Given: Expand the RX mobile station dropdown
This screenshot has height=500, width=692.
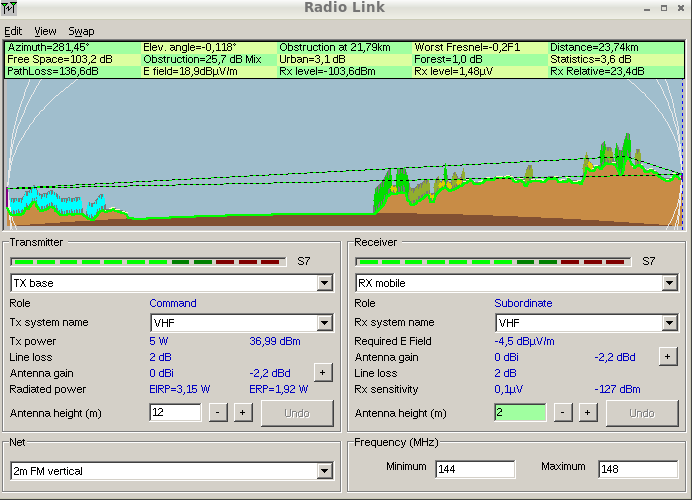Looking at the screenshot, I should pos(669,283).
